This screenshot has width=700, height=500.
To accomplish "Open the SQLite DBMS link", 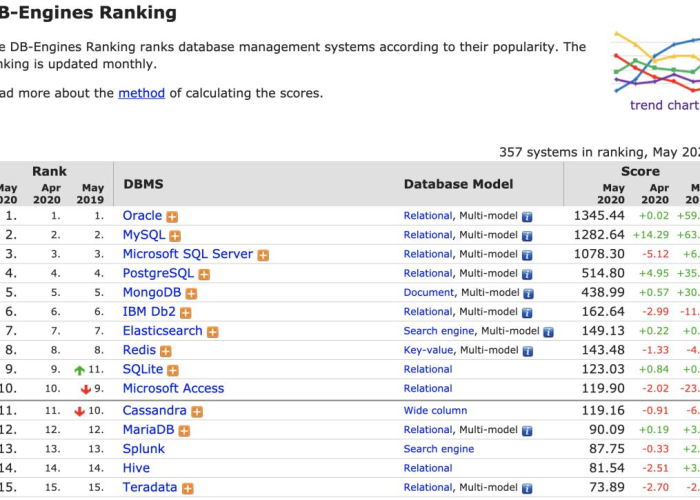I will point(143,369).
